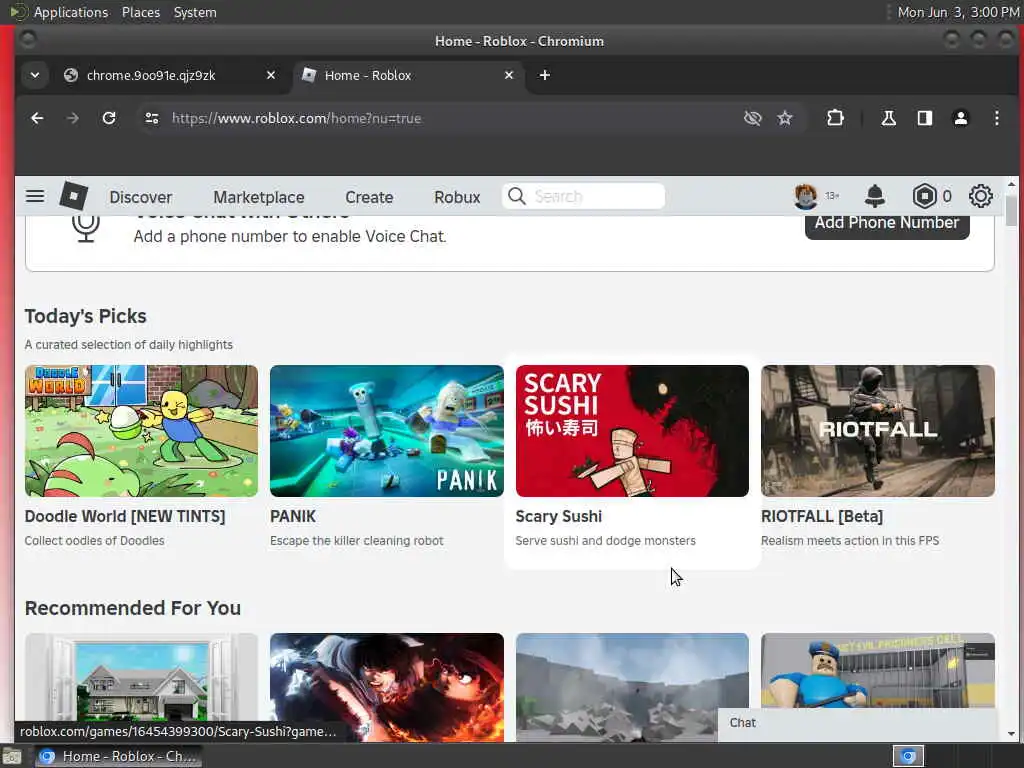Click the PANIK title link
This screenshot has width=1024, height=768.
click(x=293, y=516)
